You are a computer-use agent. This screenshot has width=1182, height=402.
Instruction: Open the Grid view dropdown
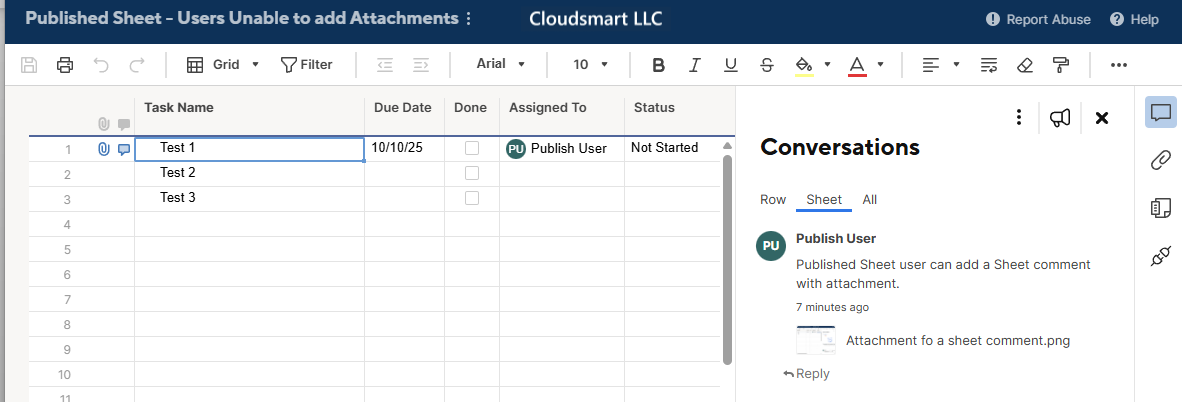pos(224,65)
